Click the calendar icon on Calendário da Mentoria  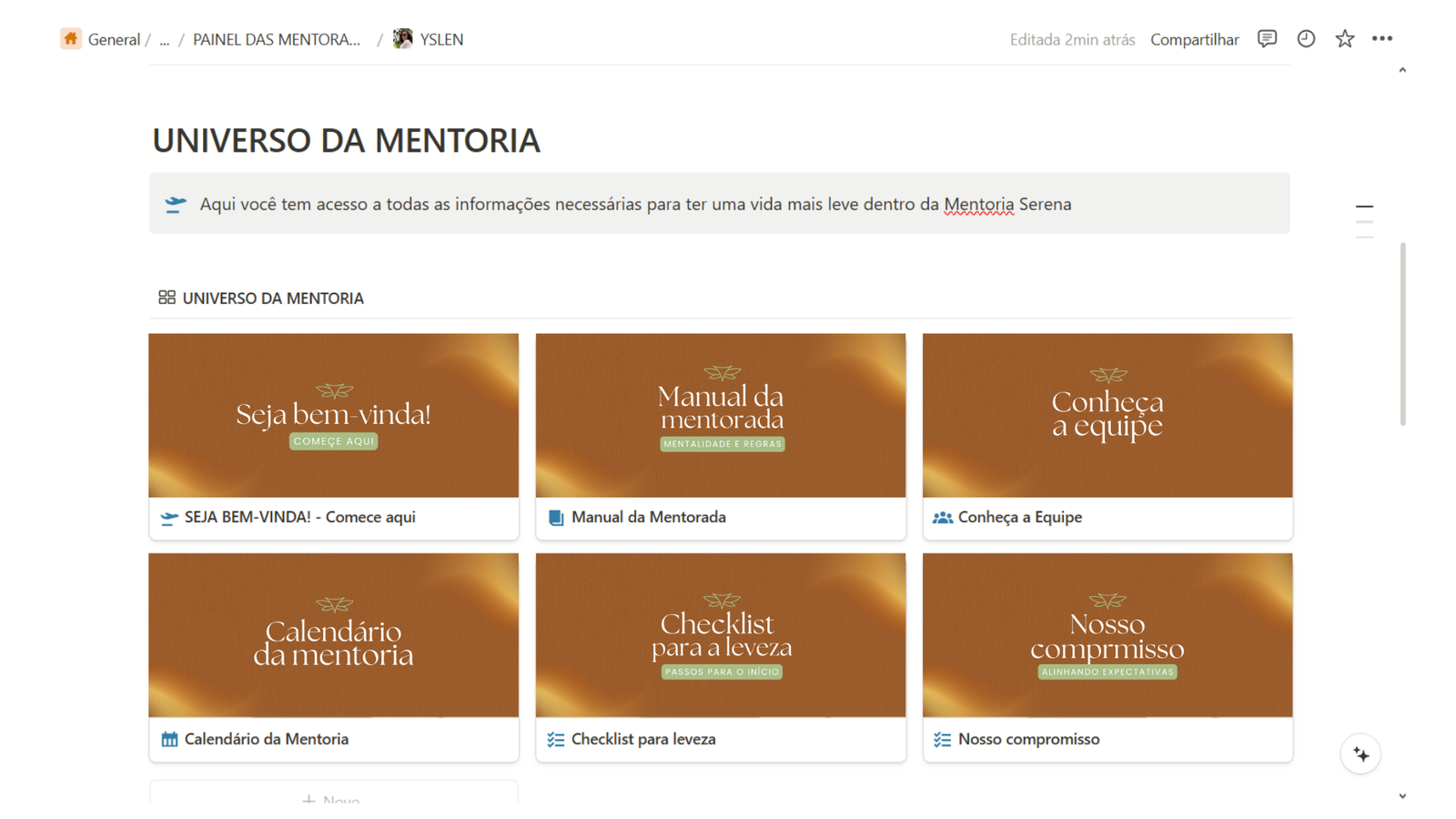[169, 740]
